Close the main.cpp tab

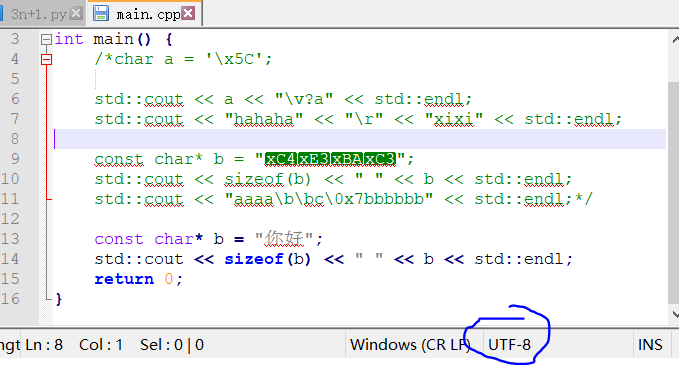point(188,13)
